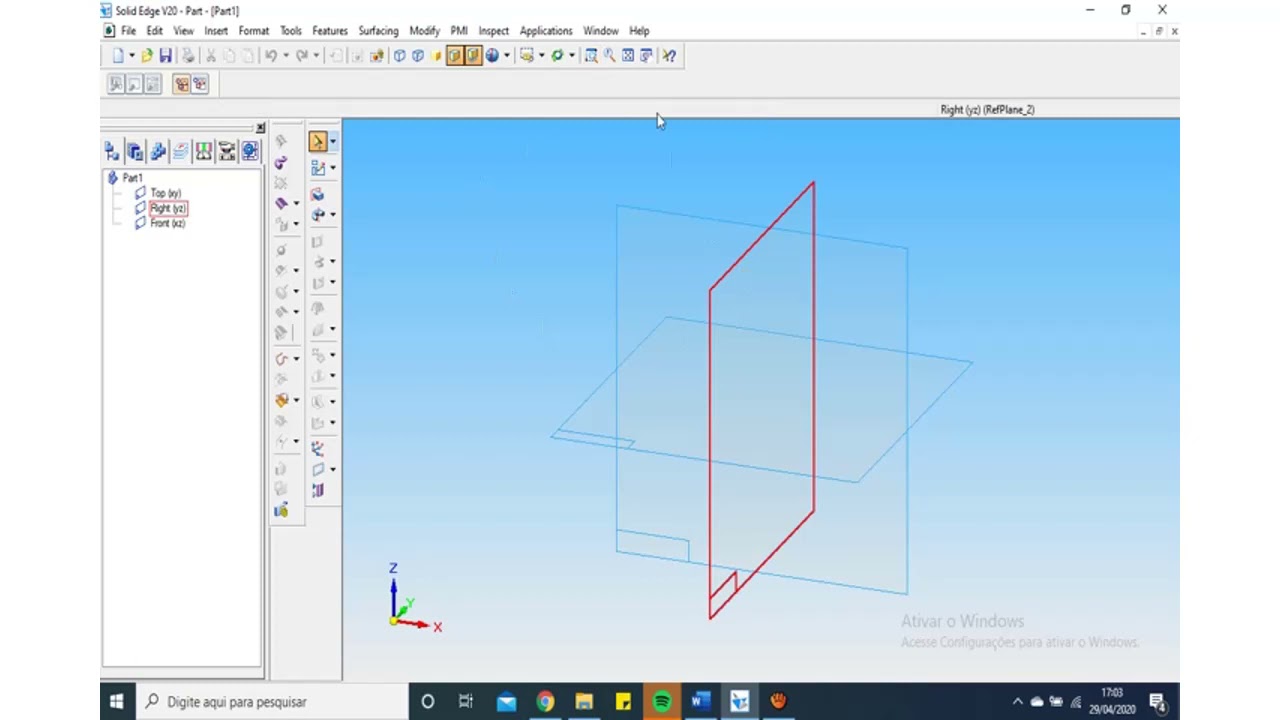The width and height of the screenshot is (1280, 720).
Task: Open the File menu
Action: pos(129,31)
